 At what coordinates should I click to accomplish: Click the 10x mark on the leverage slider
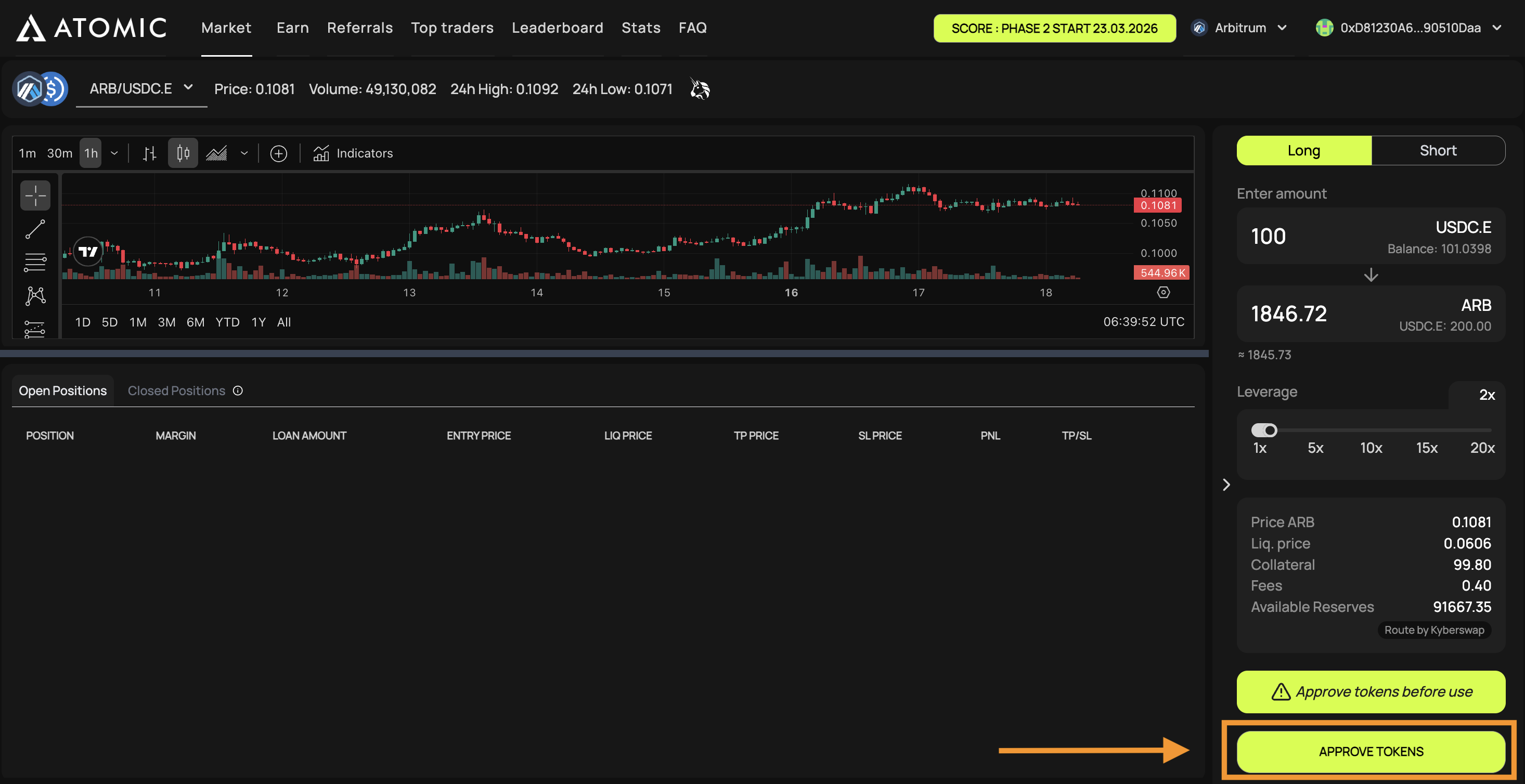pyautogui.click(x=1371, y=447)
